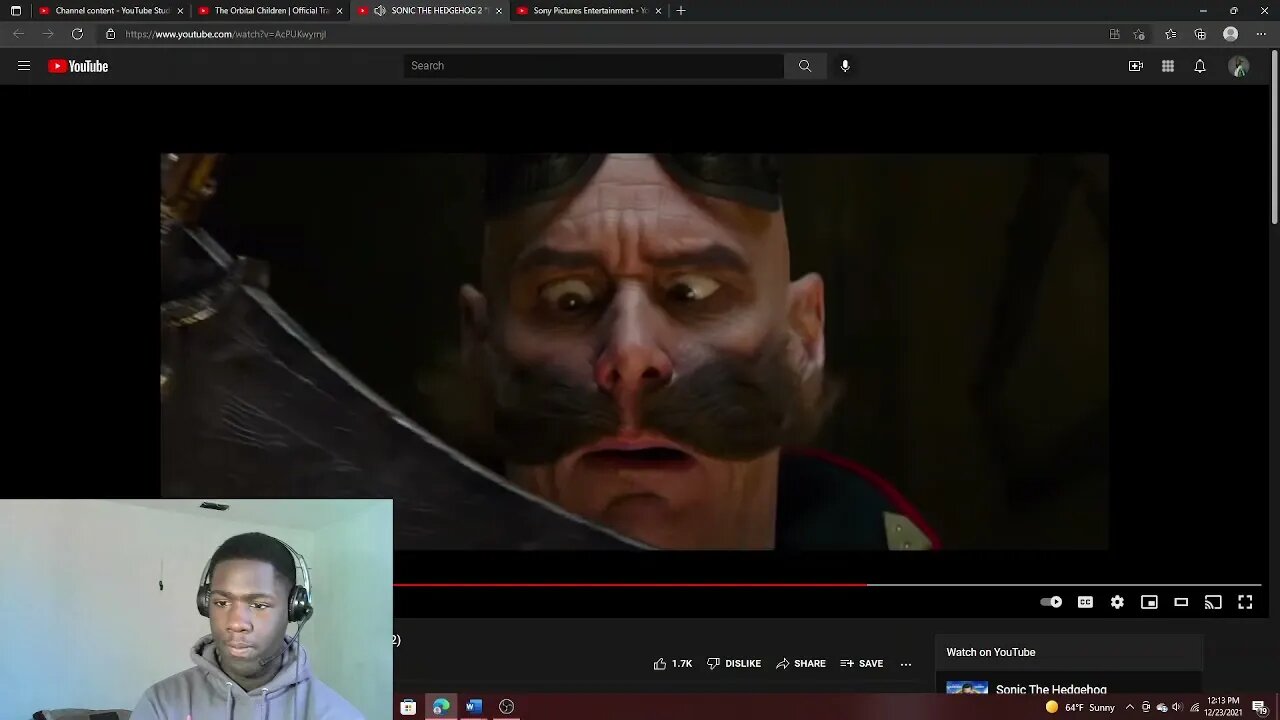Open Edge Settings and more menu
Viewport: 1280px width, 720px height.
[x=1261, y=34]
